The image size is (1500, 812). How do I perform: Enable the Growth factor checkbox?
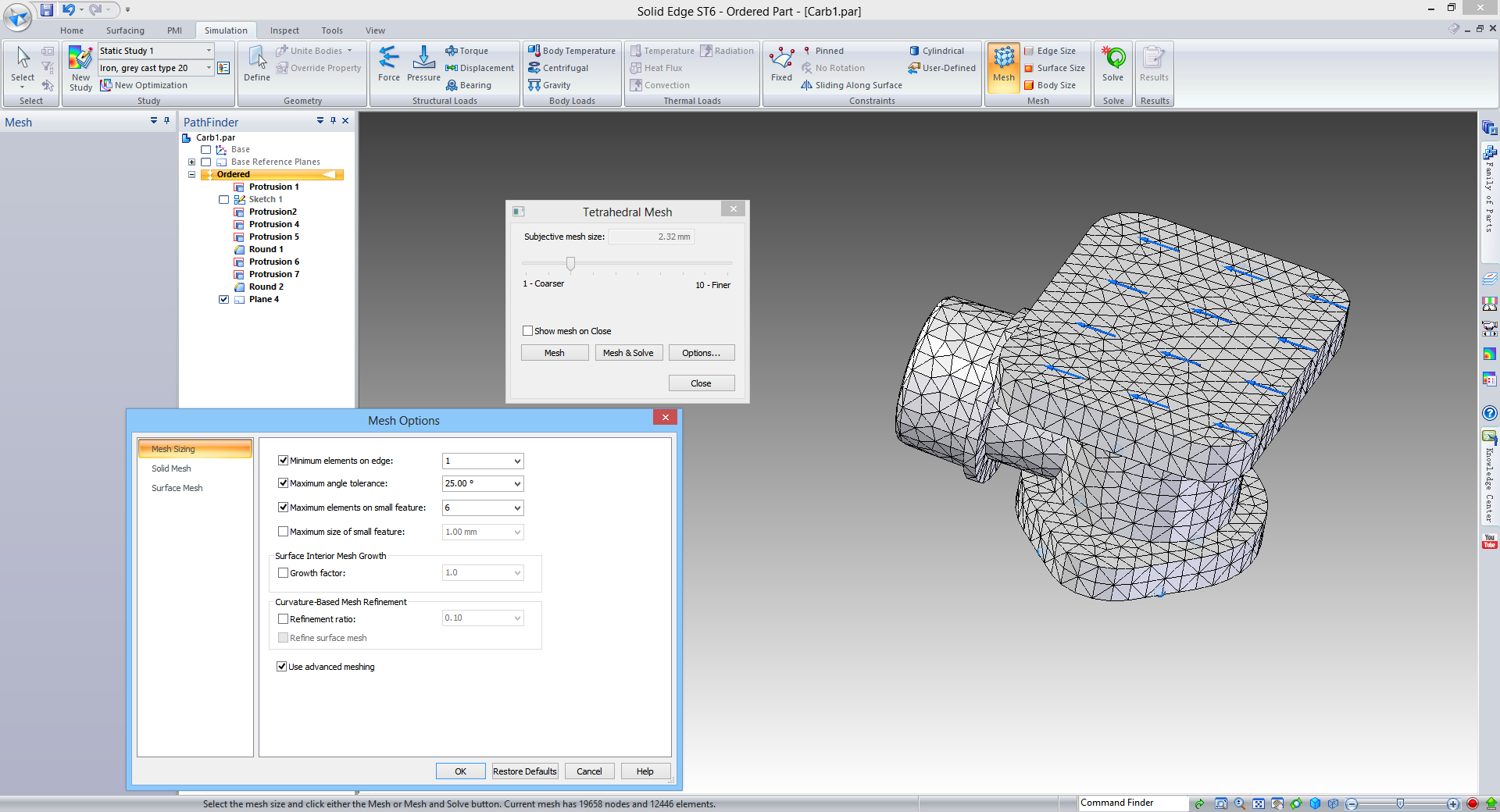[x=284, y=573]
